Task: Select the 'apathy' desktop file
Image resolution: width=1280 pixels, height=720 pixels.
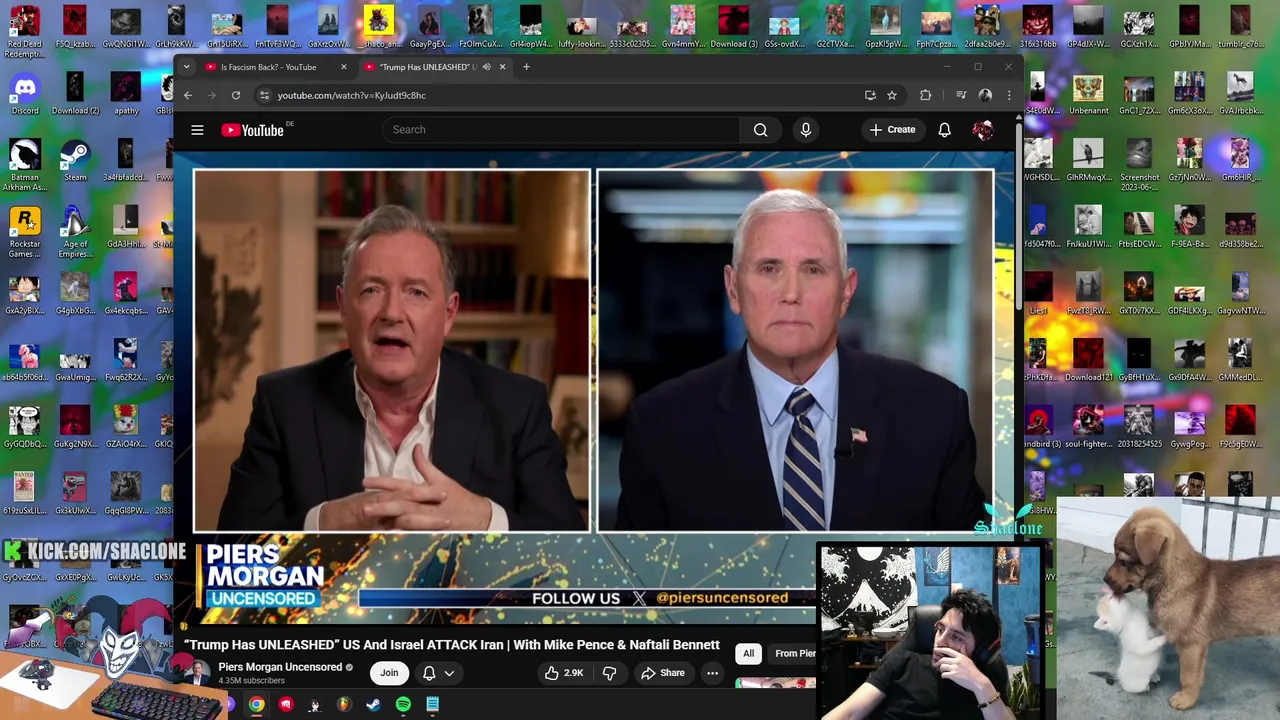Action: 125,94
